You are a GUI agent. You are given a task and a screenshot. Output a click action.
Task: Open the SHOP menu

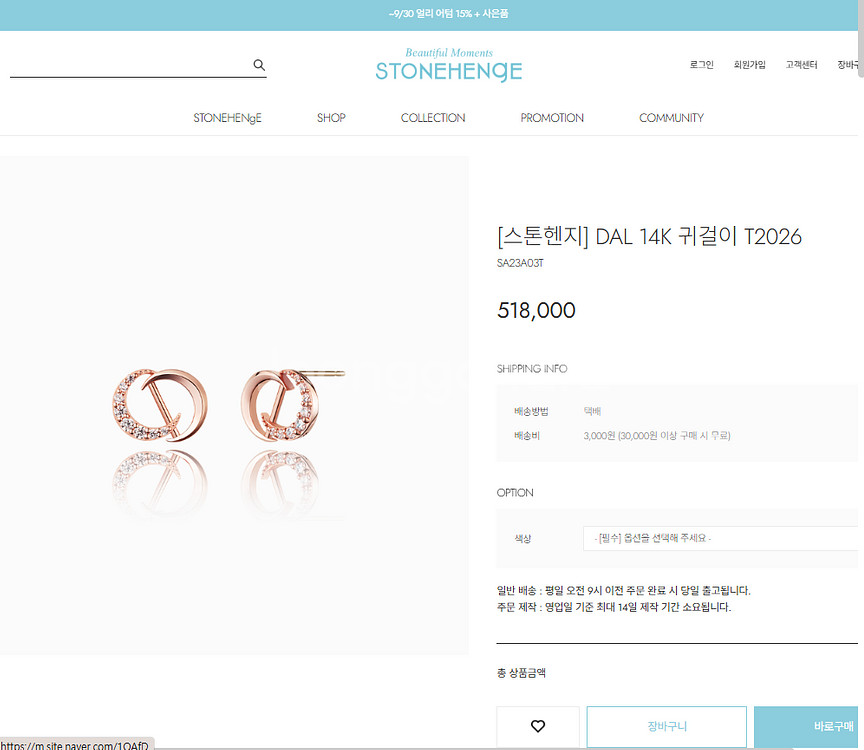[331, 118]
